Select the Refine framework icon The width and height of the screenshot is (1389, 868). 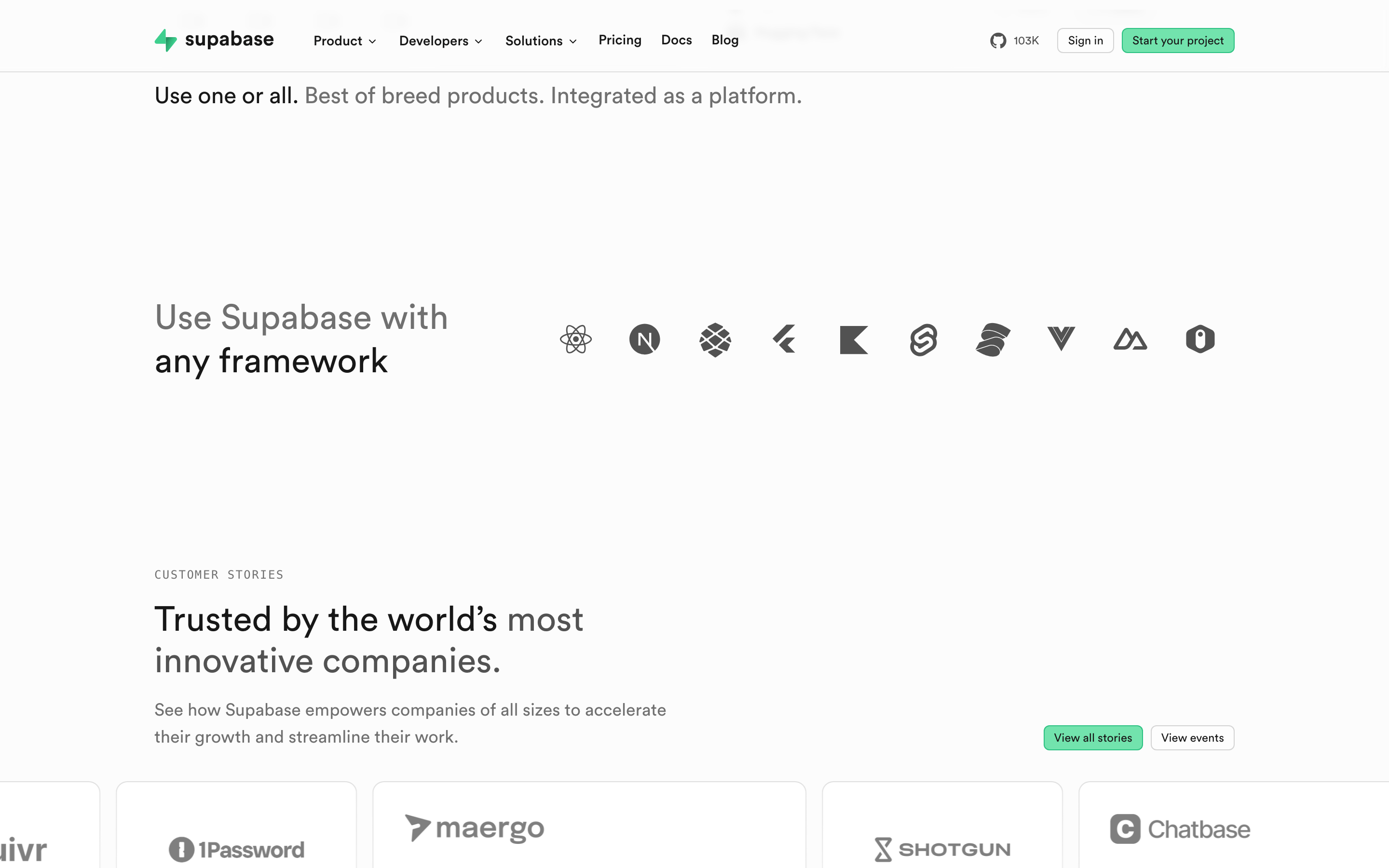coord(1200,339)
